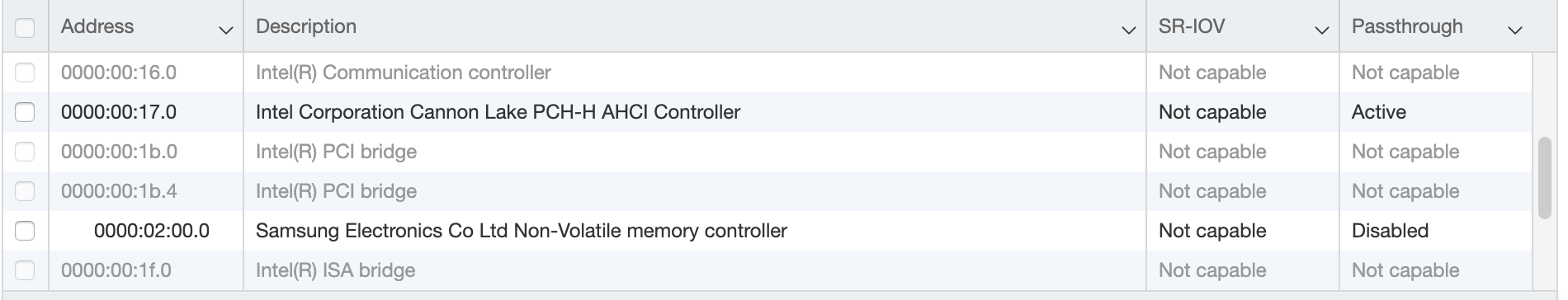Check the box for device 0000:00:16.0
This screenshot has width=1568, height=300.
point(25,73)
